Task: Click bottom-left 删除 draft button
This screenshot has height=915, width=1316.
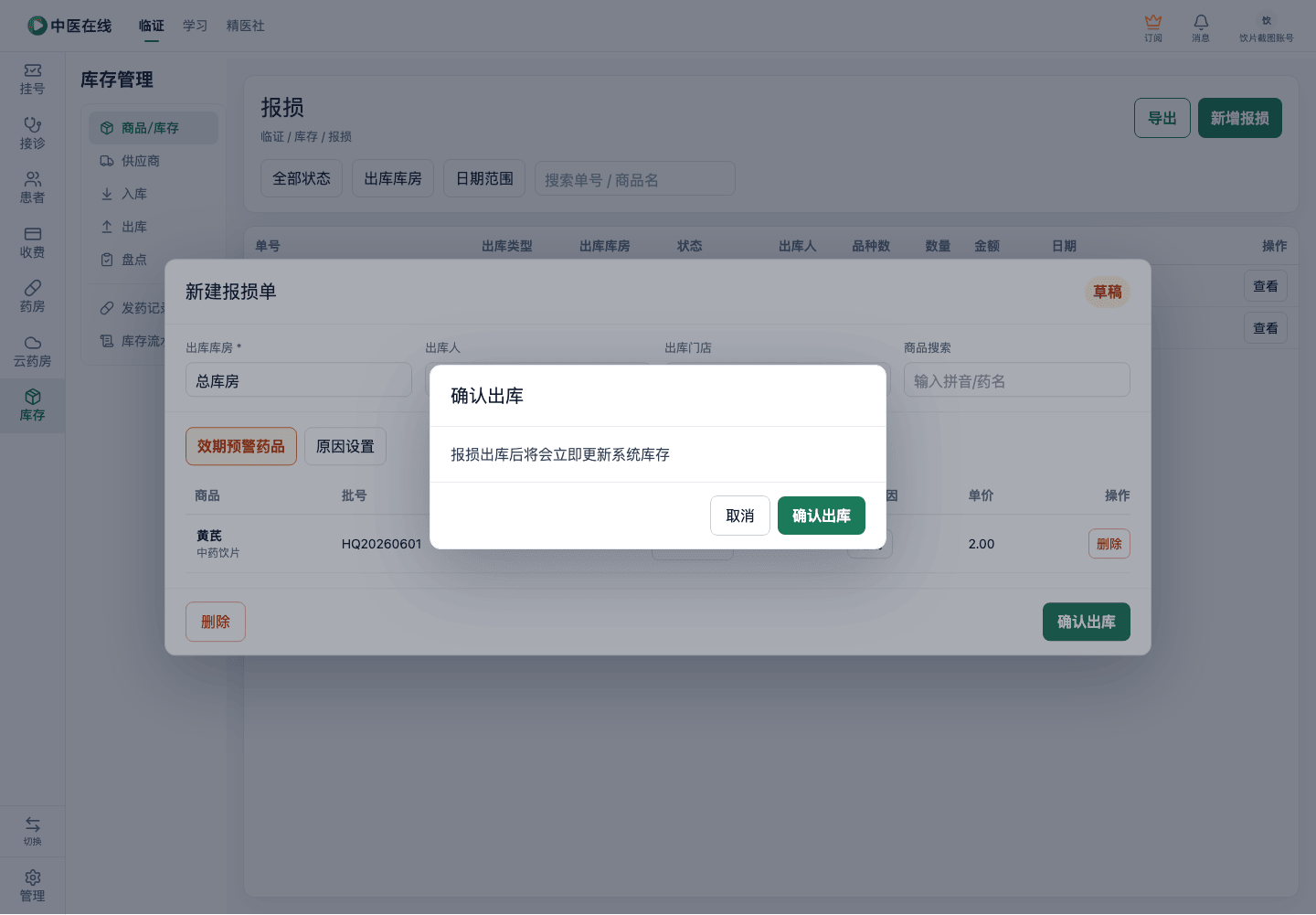Action: (x=216, y=622)
